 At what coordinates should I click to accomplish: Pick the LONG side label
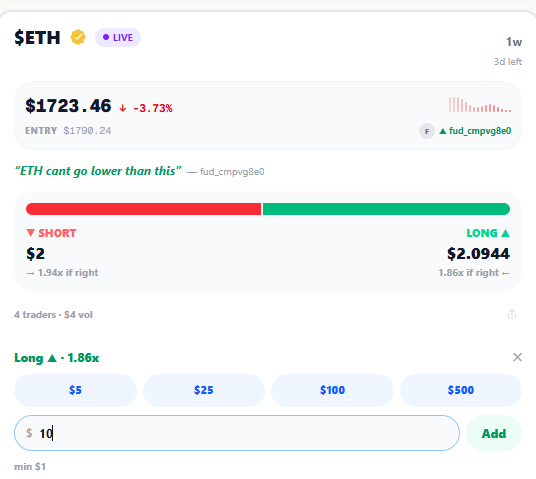coord(488,233)
